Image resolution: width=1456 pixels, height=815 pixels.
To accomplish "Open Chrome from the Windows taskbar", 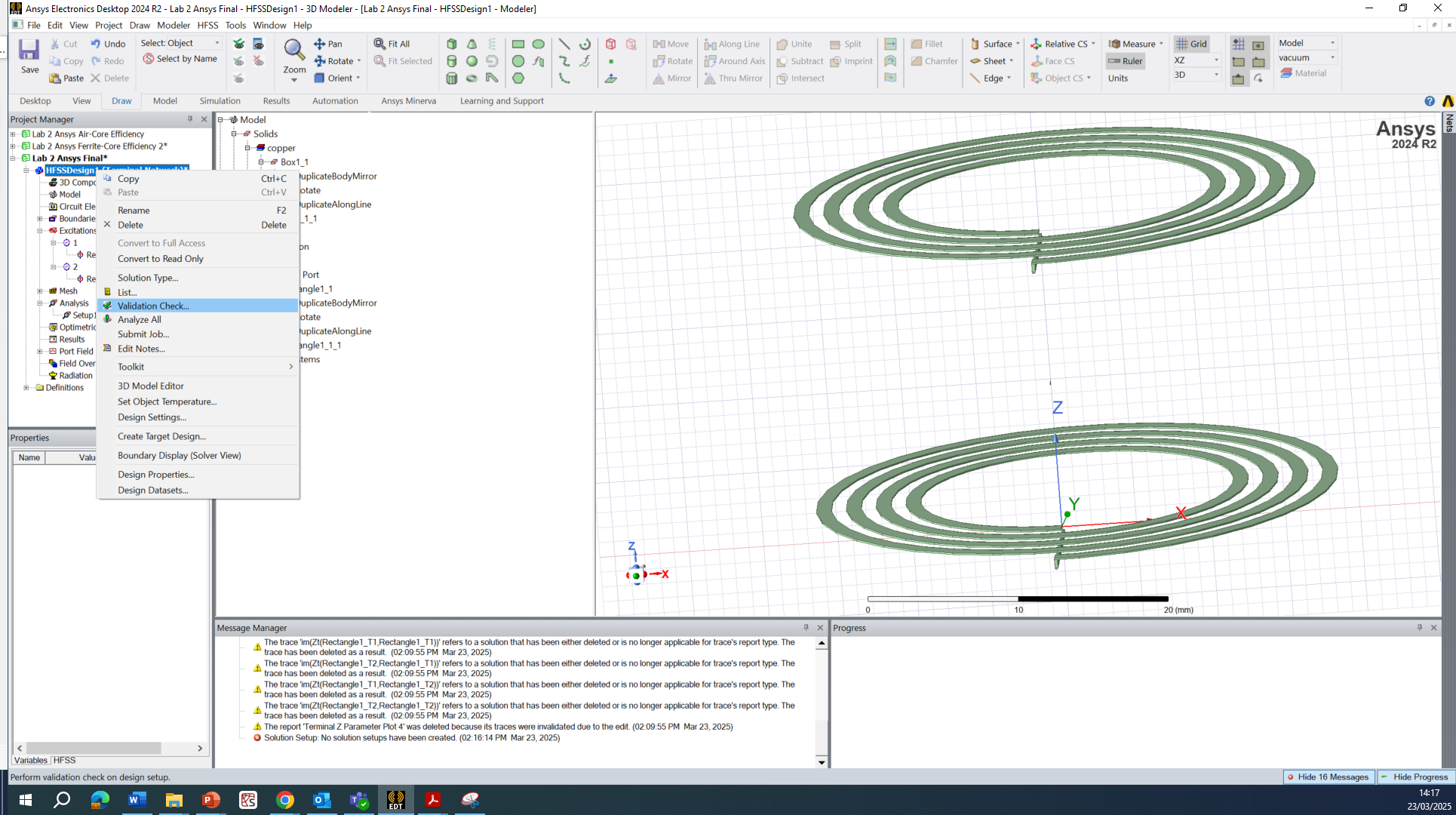I will pos(285,800).
